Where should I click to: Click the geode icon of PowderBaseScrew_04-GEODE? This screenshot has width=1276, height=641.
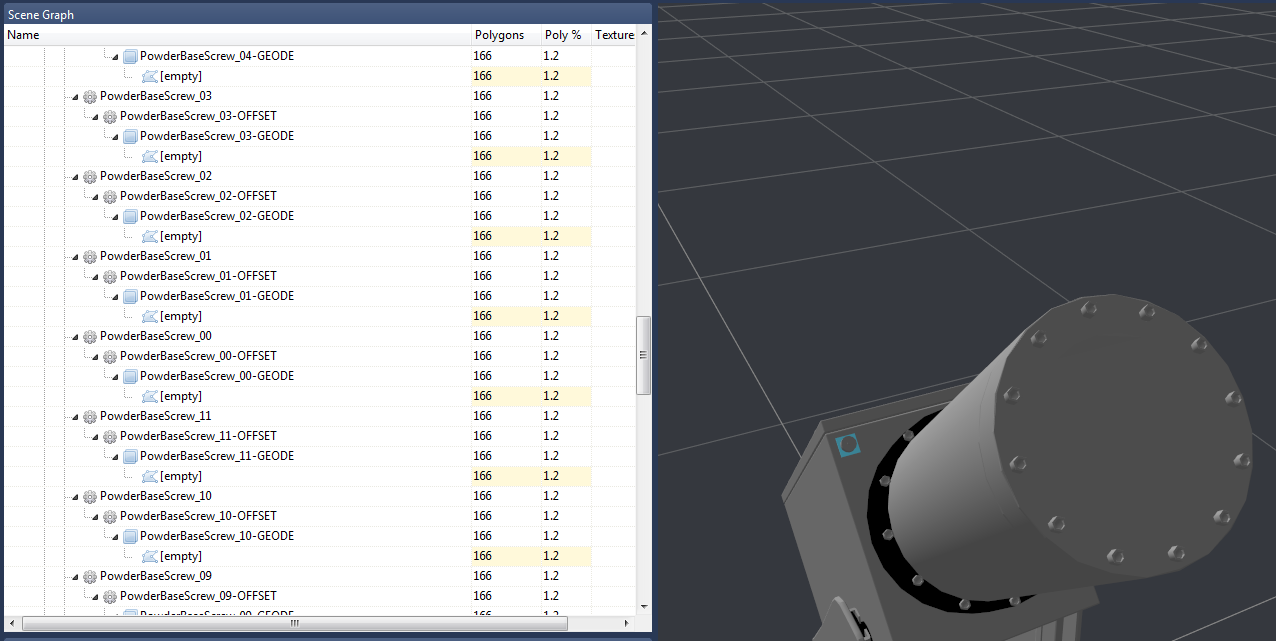tap(129, 56)
